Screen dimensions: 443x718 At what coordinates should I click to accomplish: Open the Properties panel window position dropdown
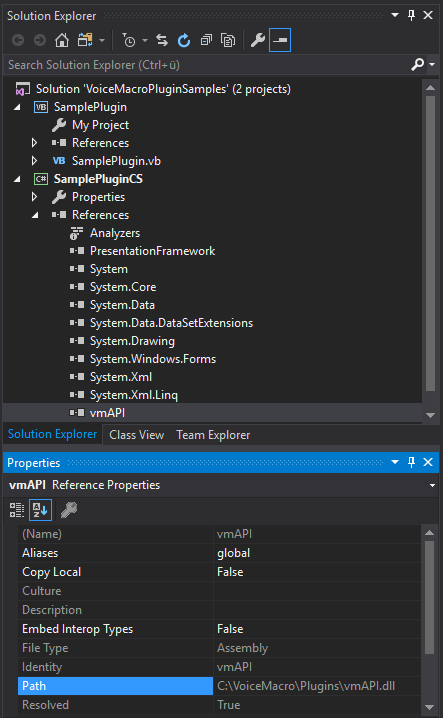coord(395,462)
